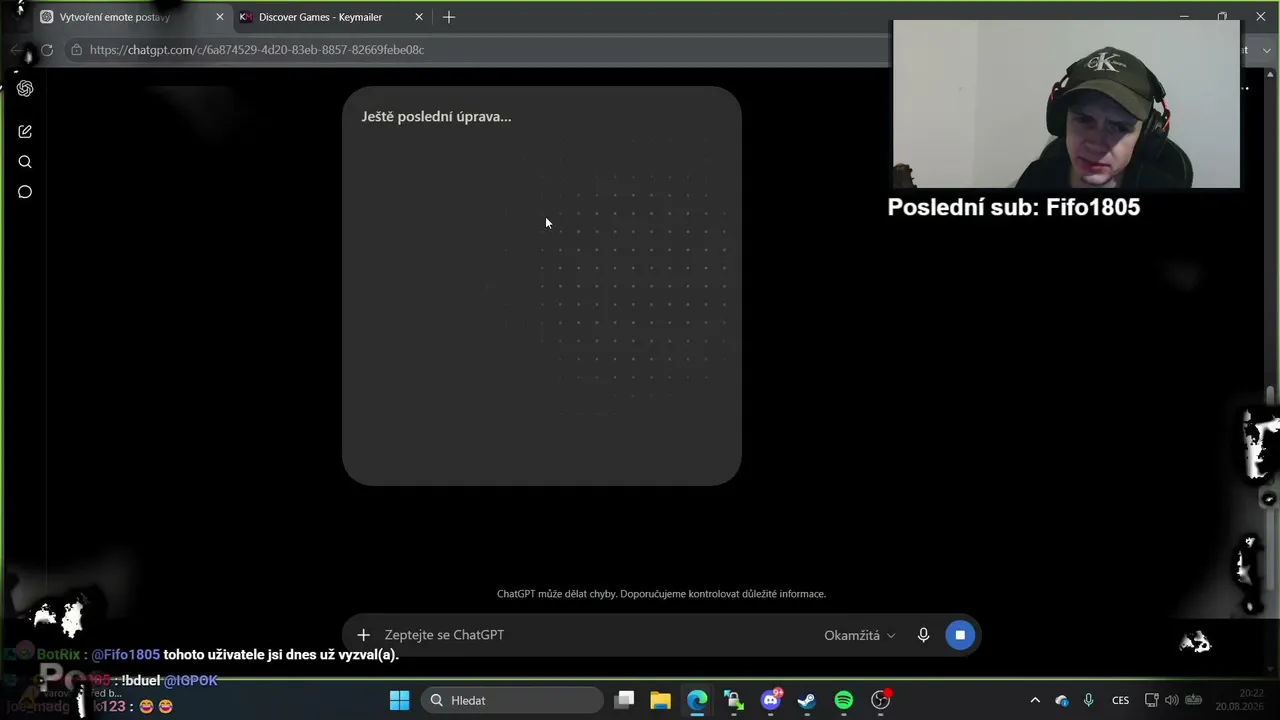This screenshot has height=720, width=1280.
Task: Stop the response with the blue stop button
Action: 960,635
